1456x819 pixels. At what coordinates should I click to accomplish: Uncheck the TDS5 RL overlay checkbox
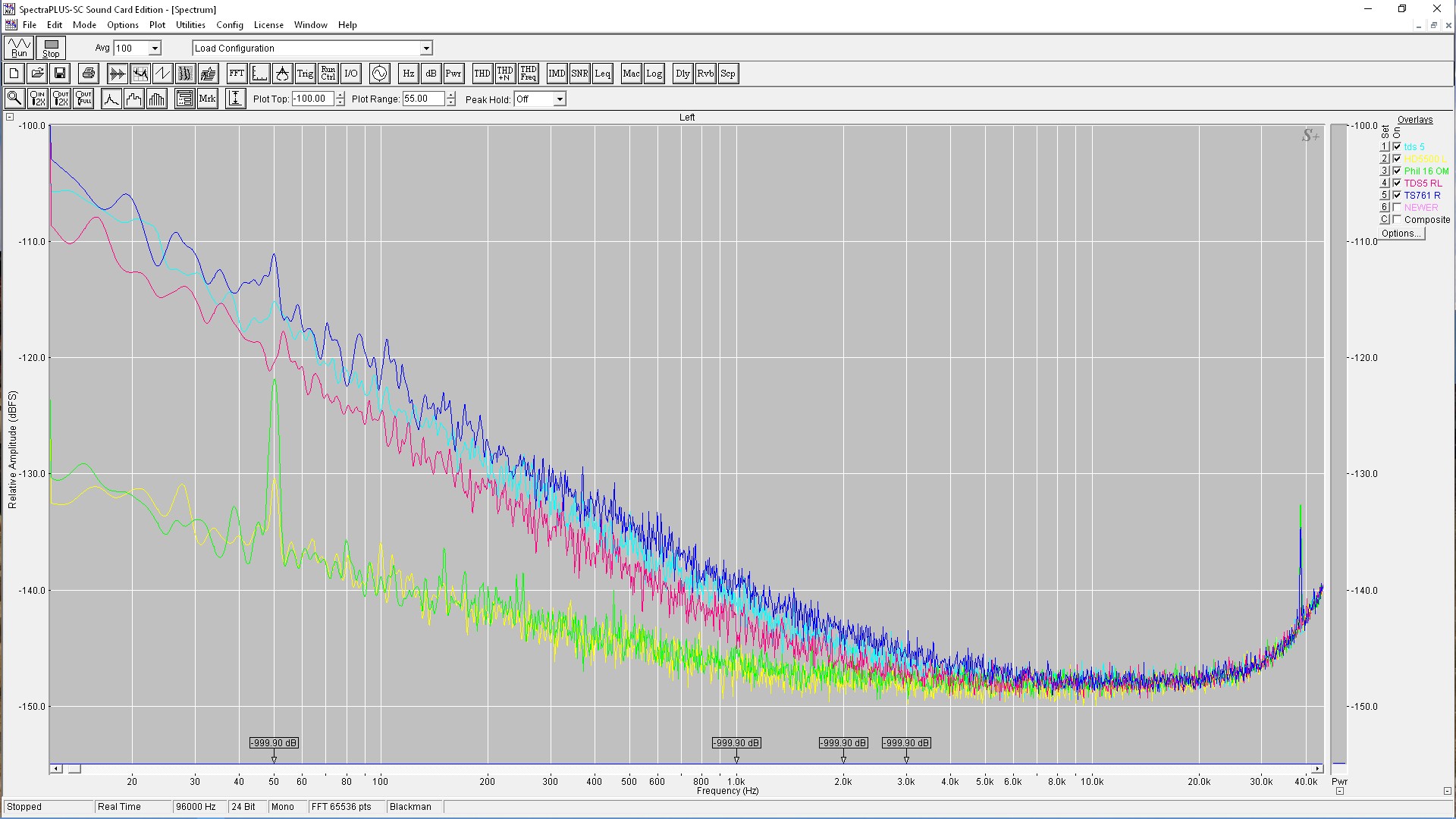pos(1397,183)
